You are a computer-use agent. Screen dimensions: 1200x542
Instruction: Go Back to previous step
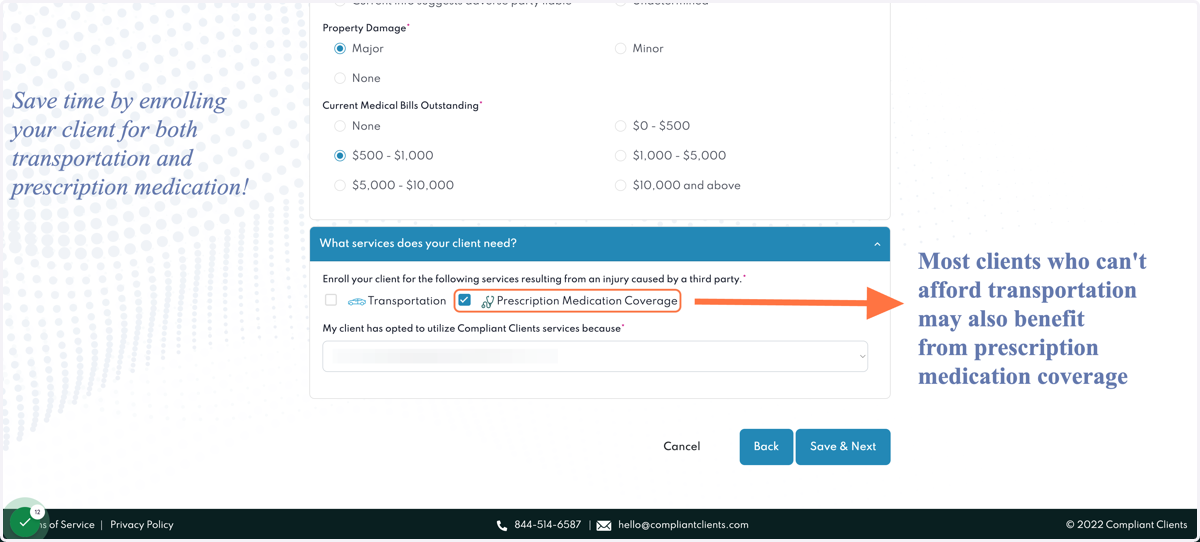[x=766, y=447]
